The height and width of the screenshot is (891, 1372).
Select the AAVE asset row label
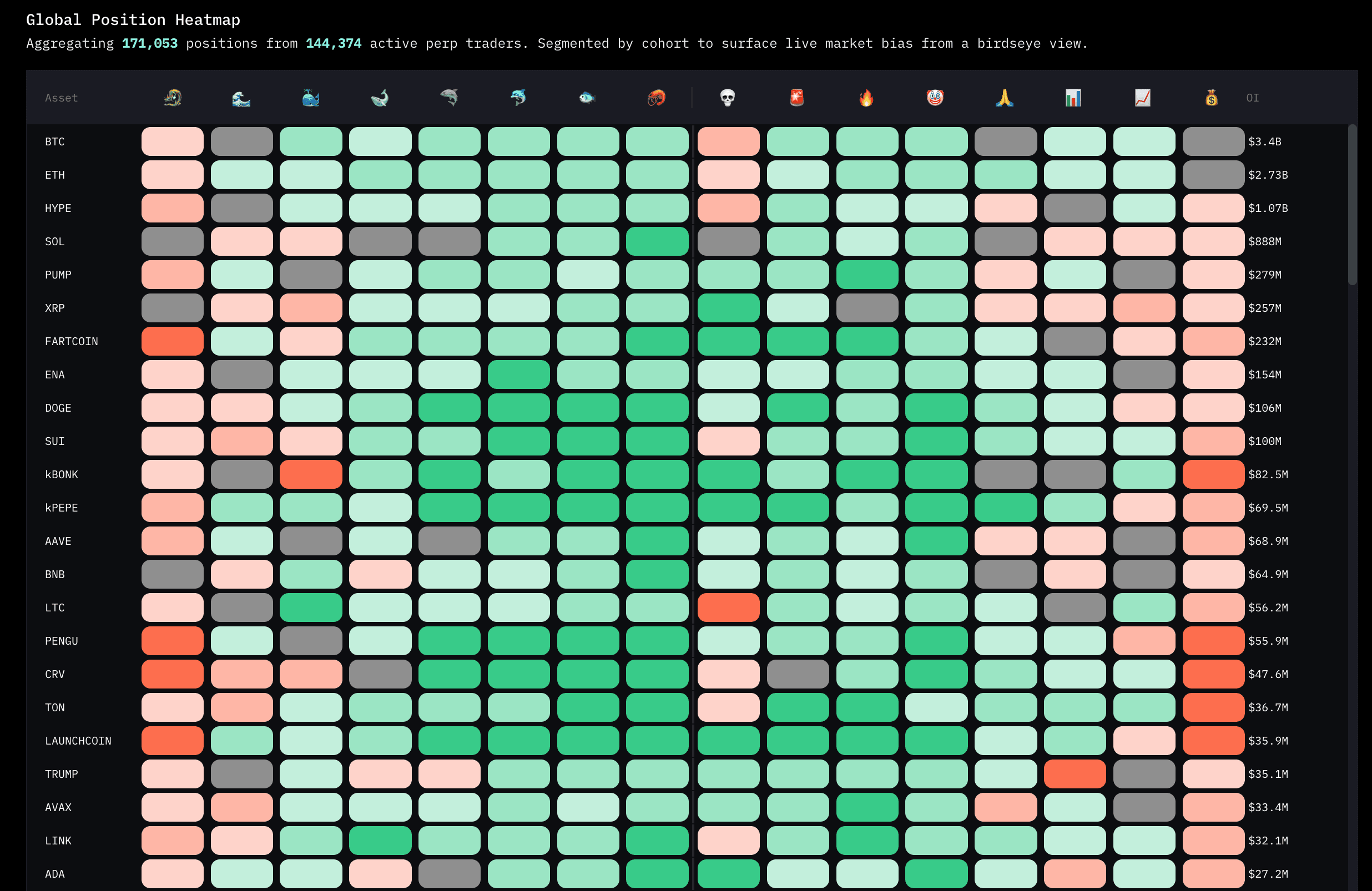click(58, 541)
